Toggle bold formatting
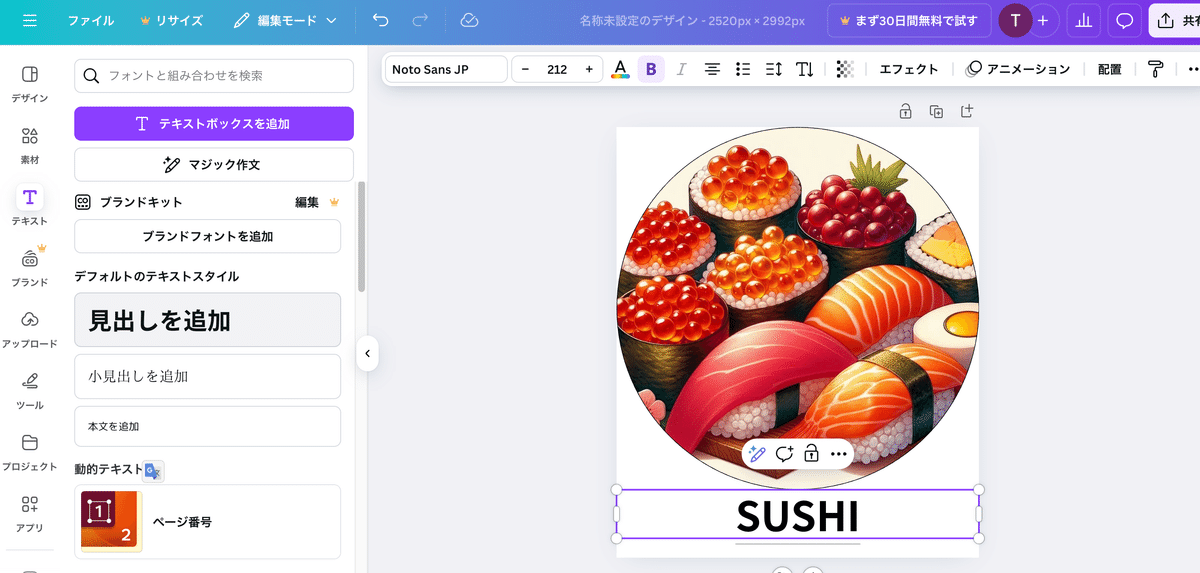This screenshot has width=1200, height=573. 651,69
